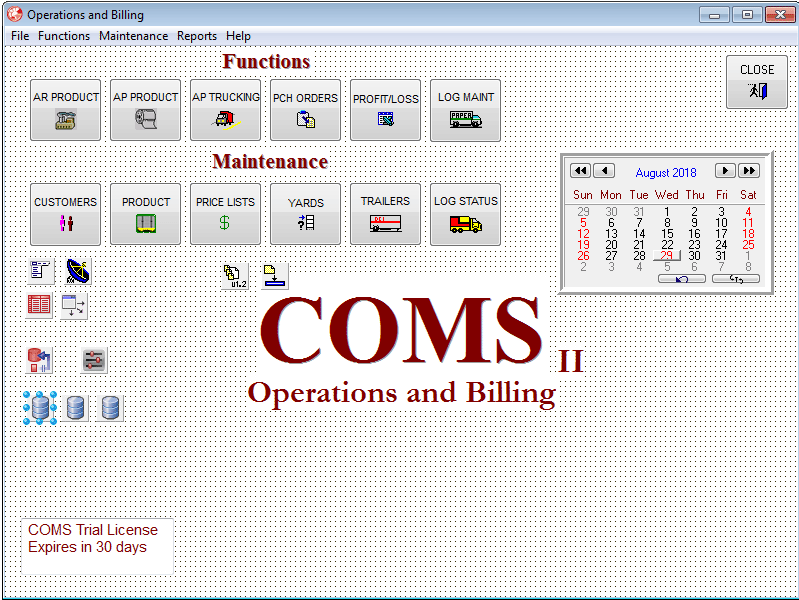Click the COMS Trial License notice

pyautogui.click(x=97, y=546)
